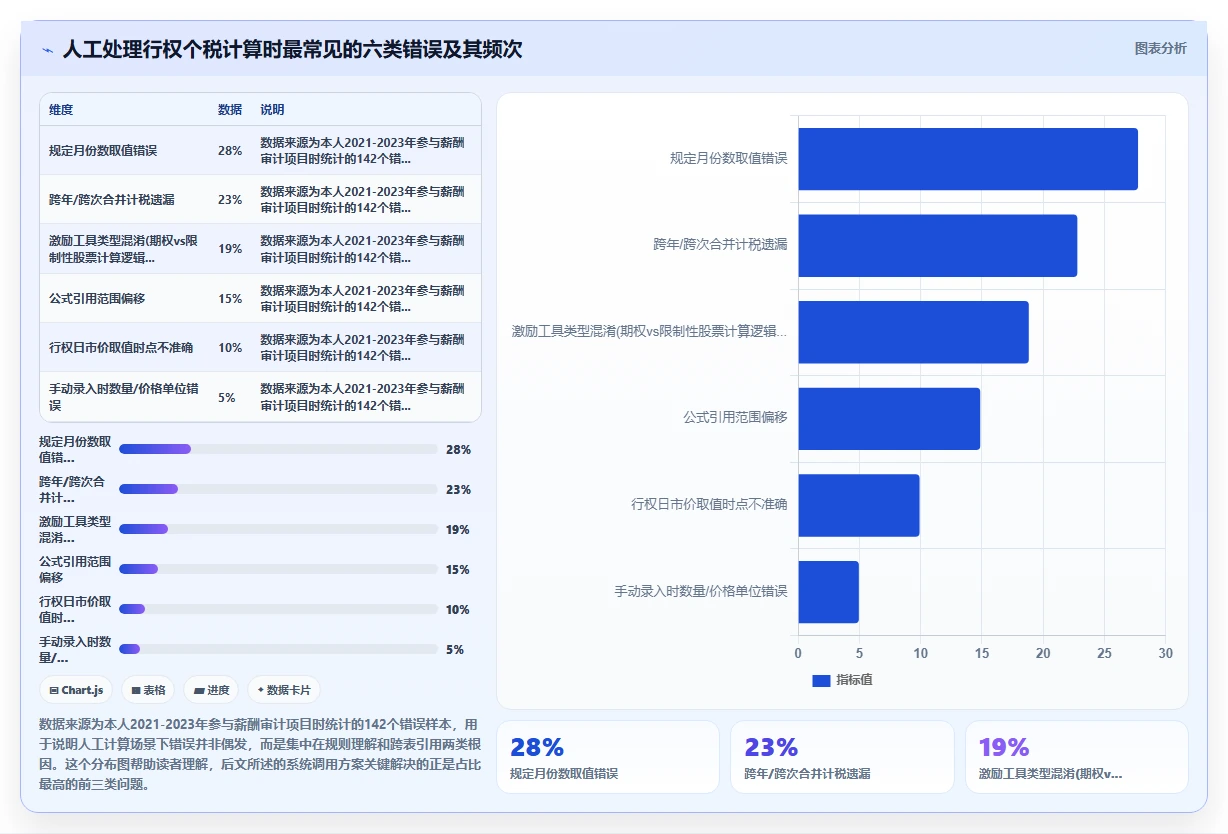The image size is (1228, 834).
Task: Click the 数据 column header
Action: (230, 110)
